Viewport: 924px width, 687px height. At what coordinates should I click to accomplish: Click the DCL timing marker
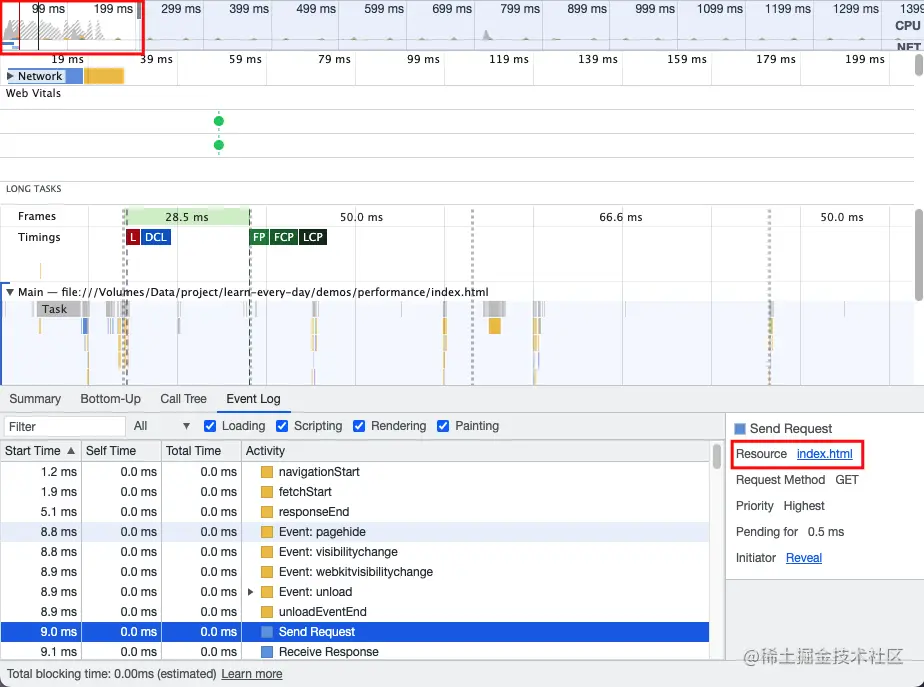pyautogui.click(x=156, y=237)
